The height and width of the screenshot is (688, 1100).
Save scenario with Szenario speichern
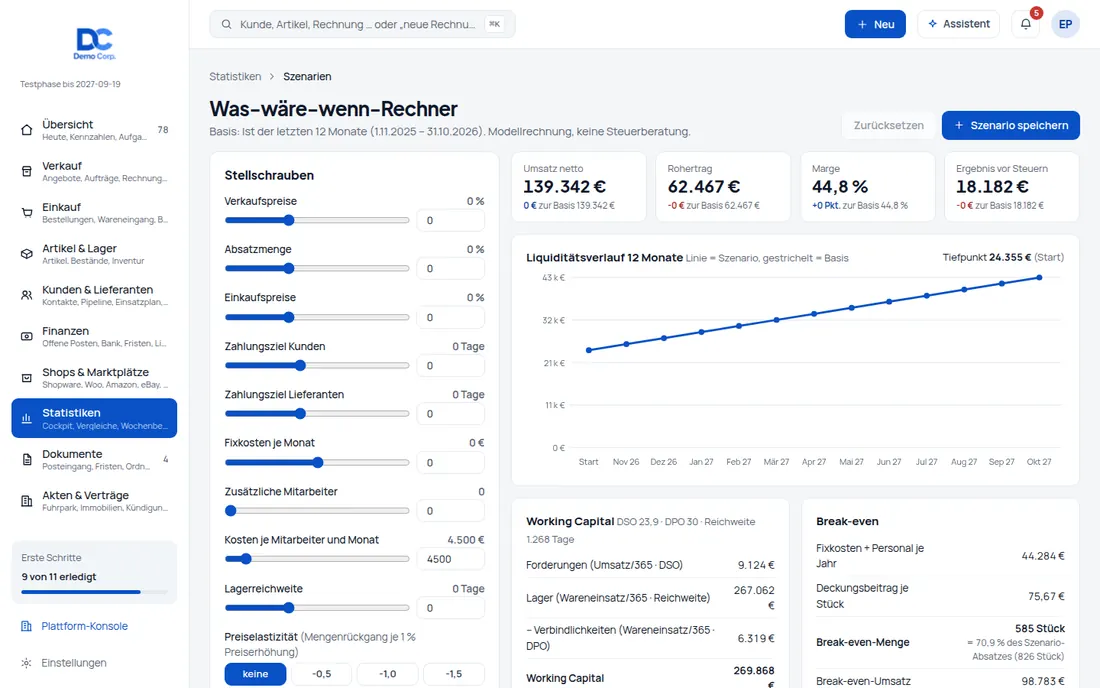coord(1010,126)
